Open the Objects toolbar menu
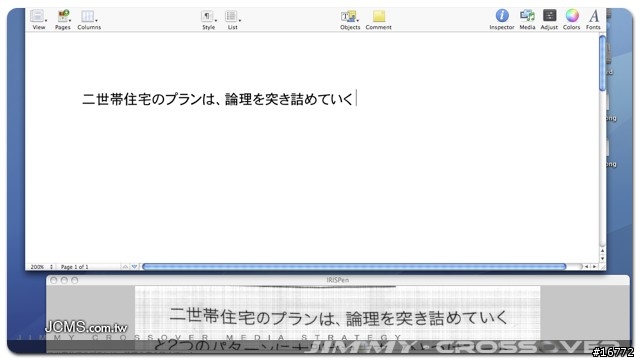640x360 pixels. (350, 19)
